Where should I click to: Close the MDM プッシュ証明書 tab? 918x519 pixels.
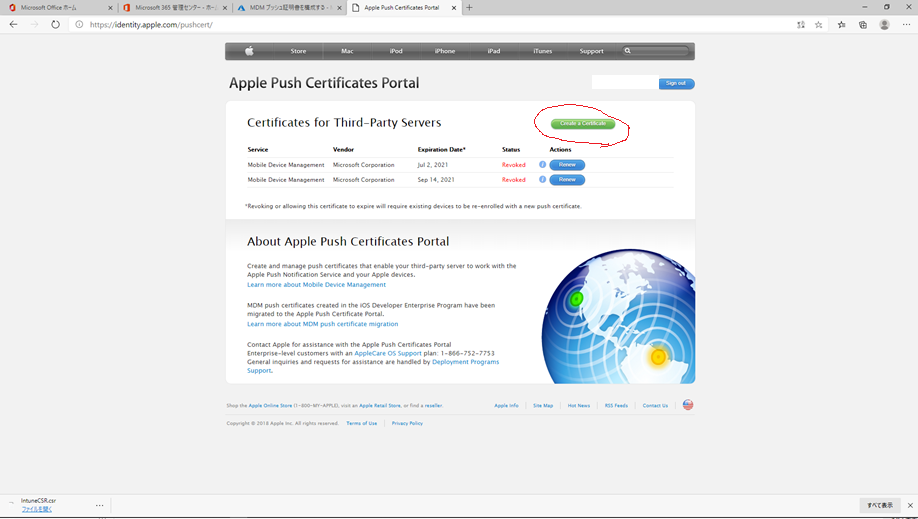click(x=339, y=8)
